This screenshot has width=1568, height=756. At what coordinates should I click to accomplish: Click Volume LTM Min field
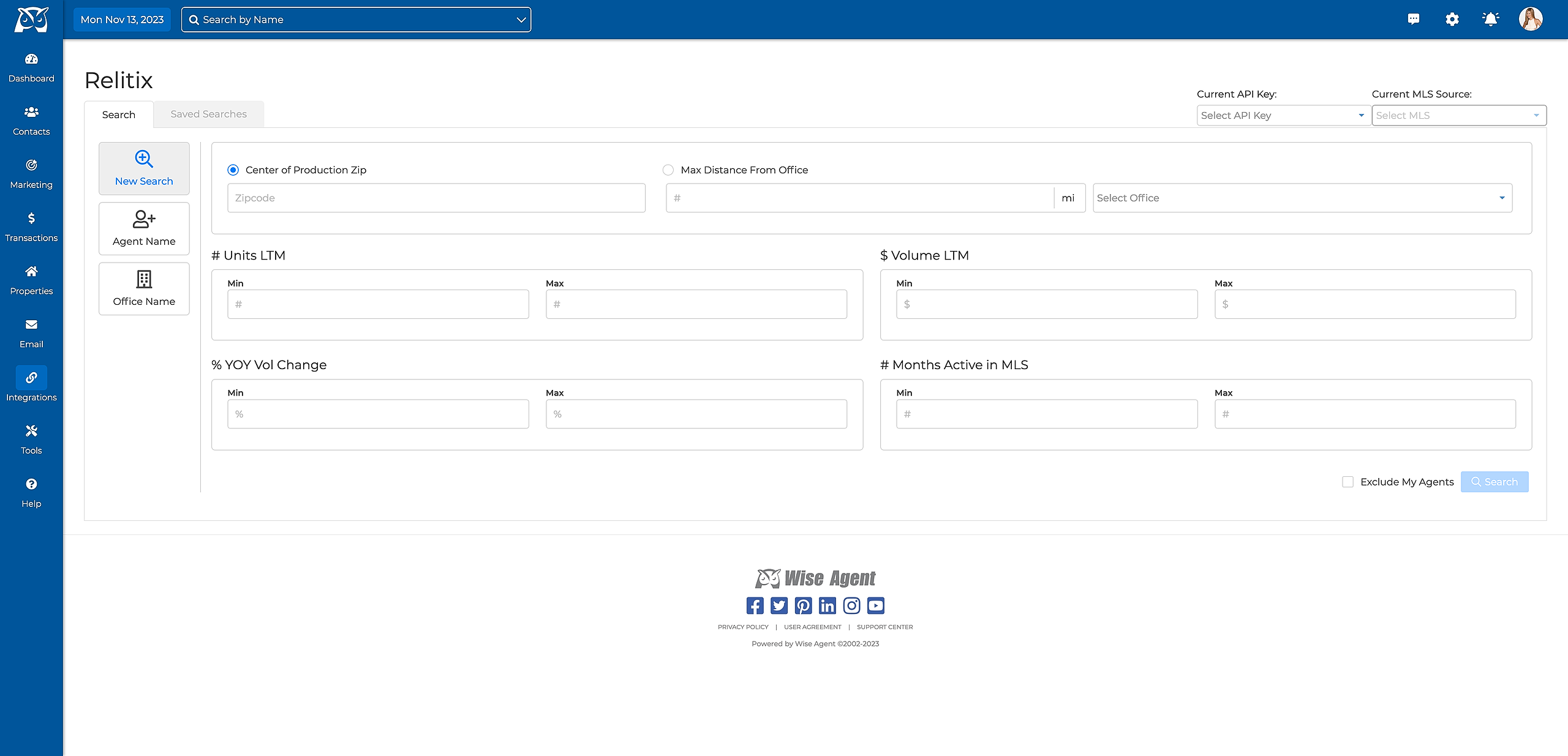tap(1047, 304)
